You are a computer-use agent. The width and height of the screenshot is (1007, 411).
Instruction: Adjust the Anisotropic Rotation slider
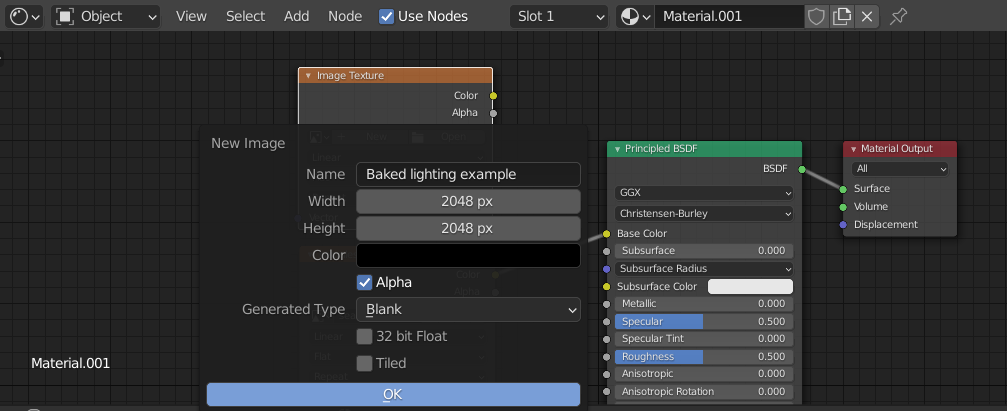tap(704, 392)
